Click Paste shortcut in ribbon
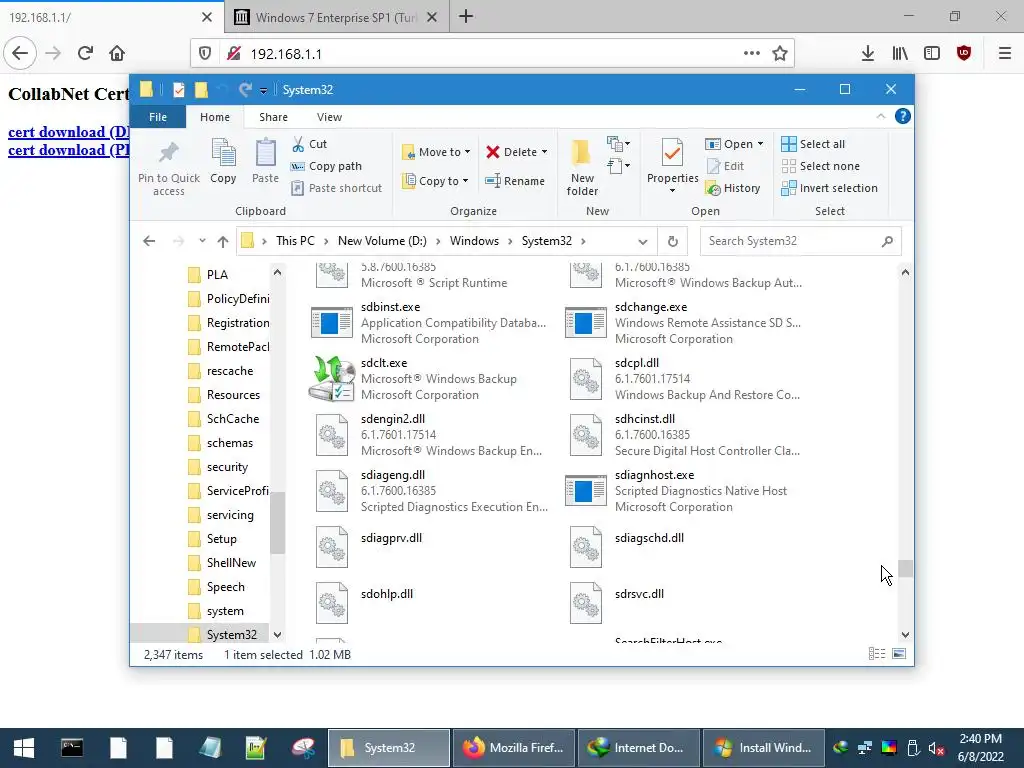Image resolution: width=1024 pixels, height=768 pixels. click(336, 188)
